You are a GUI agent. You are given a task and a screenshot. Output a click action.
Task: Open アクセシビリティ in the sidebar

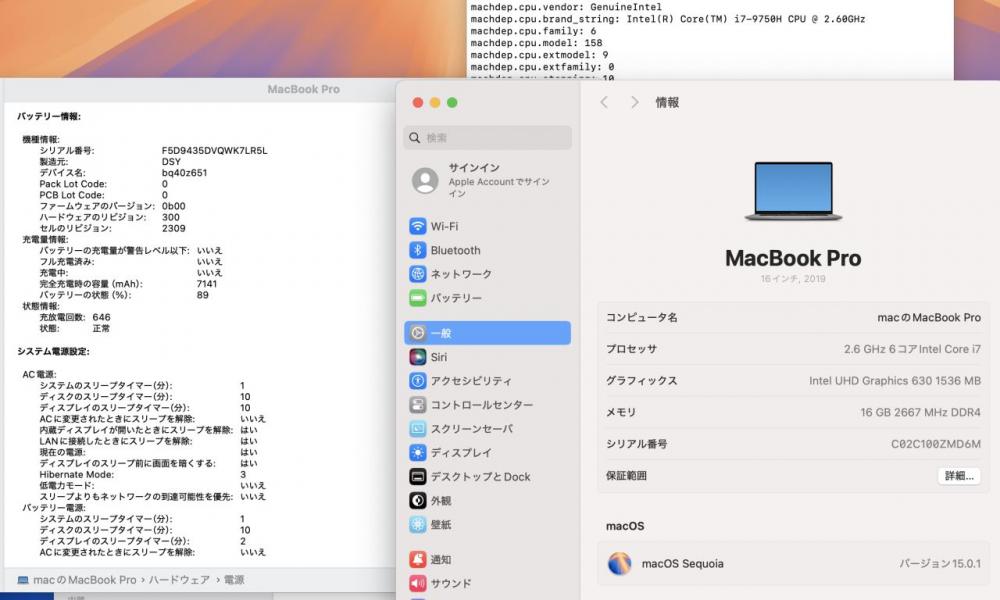coord(487,381)
